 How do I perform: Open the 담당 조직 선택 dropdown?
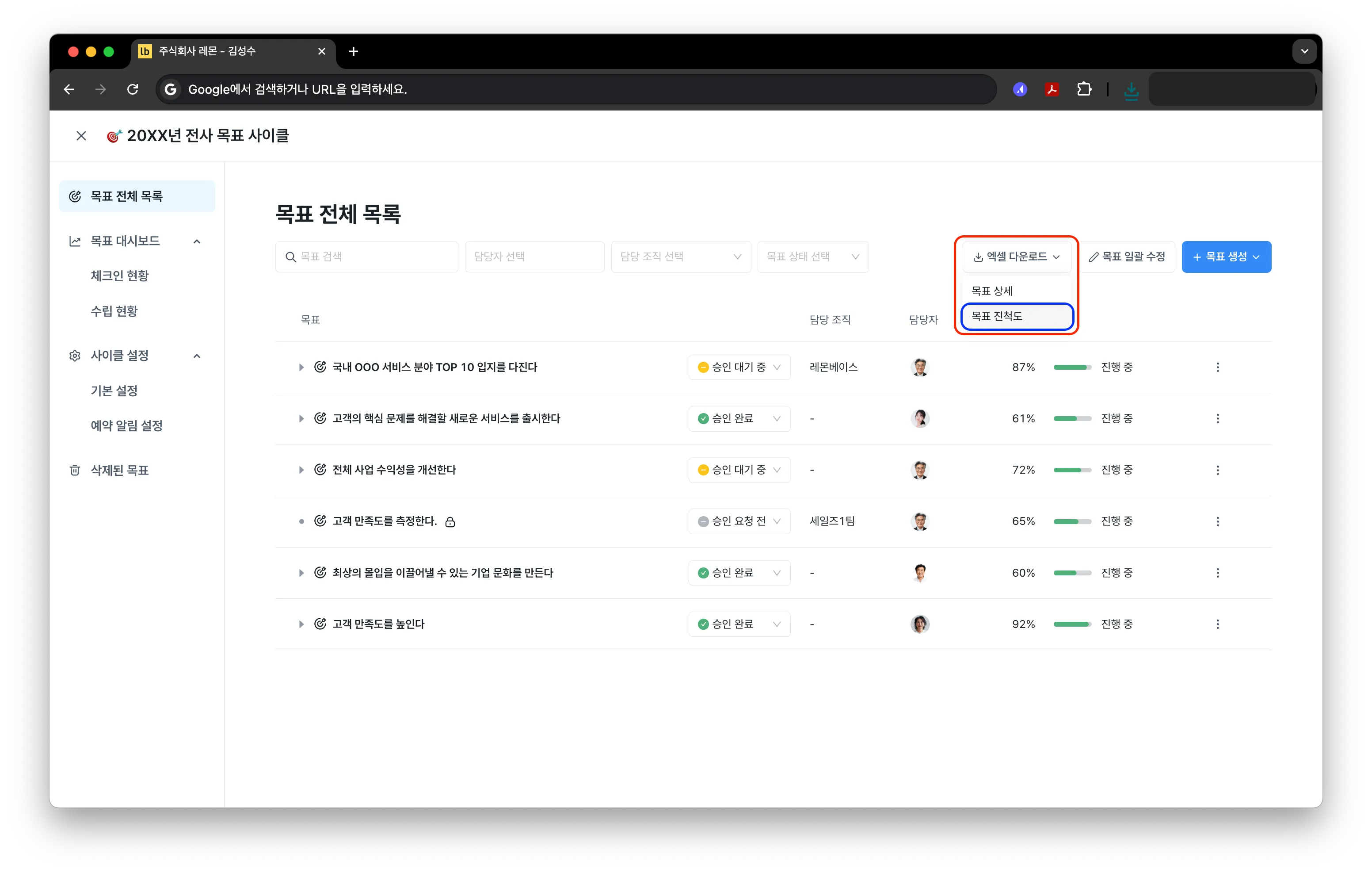point(680,257)
